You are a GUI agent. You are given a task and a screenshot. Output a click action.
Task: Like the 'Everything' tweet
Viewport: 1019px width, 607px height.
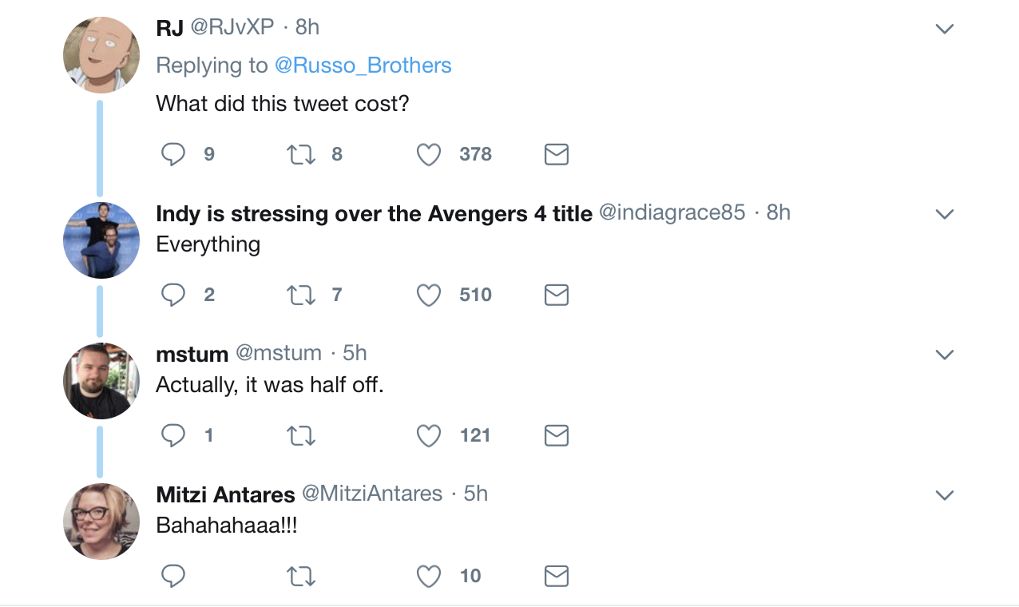(x=429, y=294)
